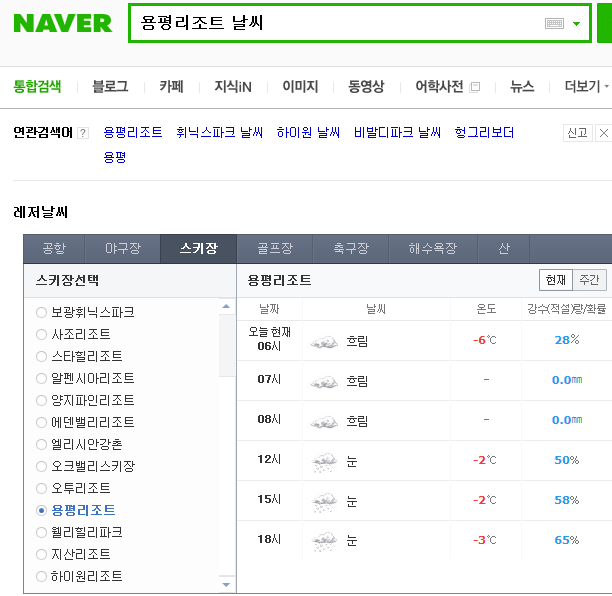This screenshot has height=596, width=612.
Task: Select the 웰리힐리파크 radio button
Action: click(41, 532)
